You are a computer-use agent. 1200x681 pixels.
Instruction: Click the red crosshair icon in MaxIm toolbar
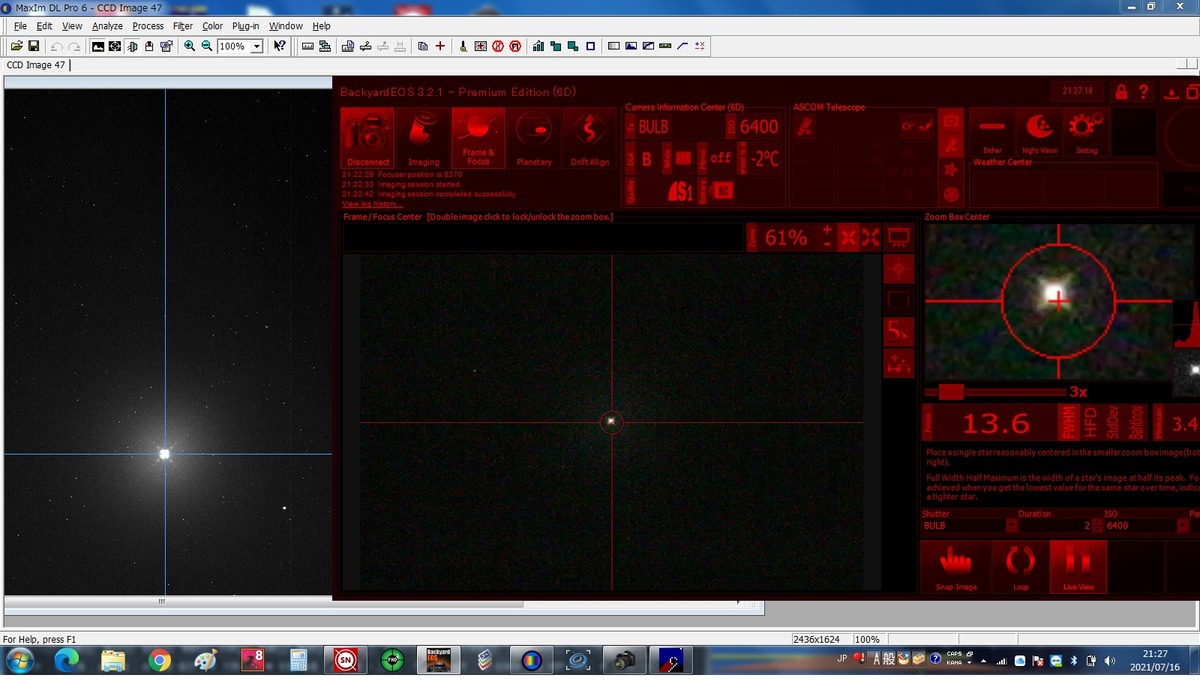(x=440, y=46)
